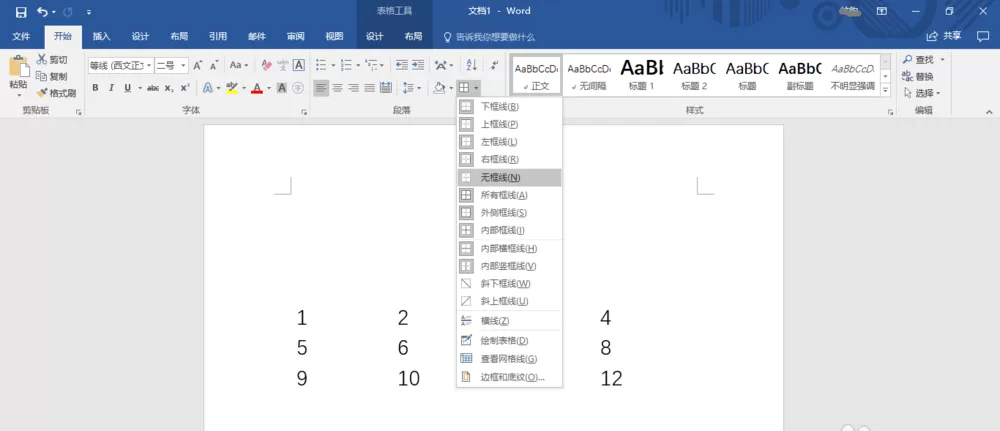Increase paragraph indent
This screenshot has width=1000, height=431.
[x=418, y=65]
